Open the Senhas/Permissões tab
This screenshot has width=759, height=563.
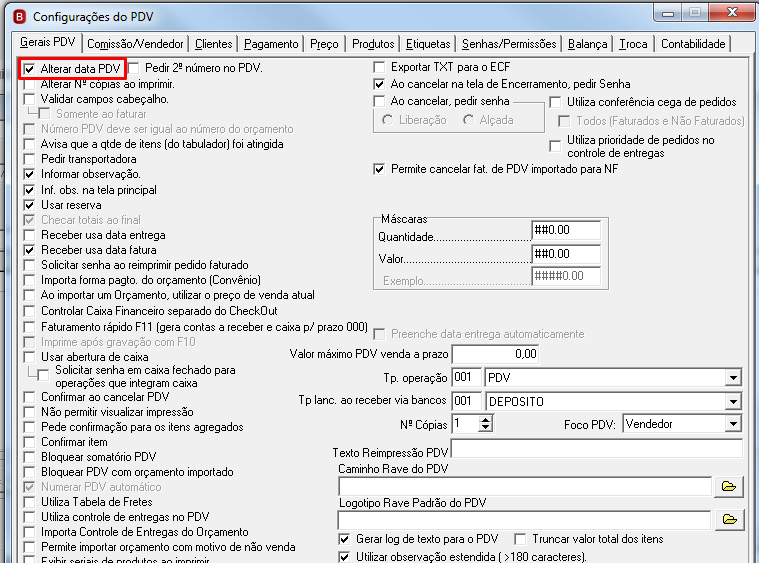(x=509, y=44)
